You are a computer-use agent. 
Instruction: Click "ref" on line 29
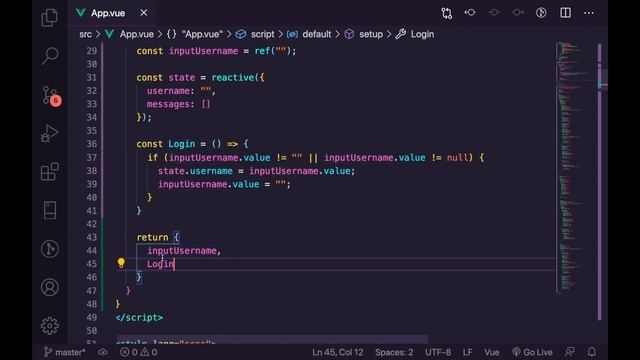[262, 51]
